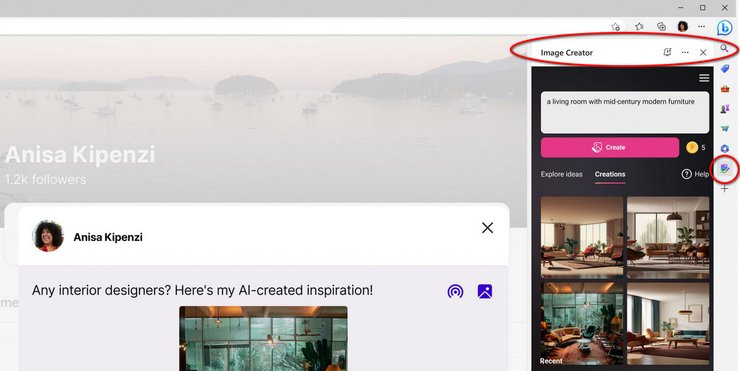Click Anisa Kipenzi's profile picture in the post
Image resolution: width=740 pixels, height=371 pixels.
[x=48, y=236]
